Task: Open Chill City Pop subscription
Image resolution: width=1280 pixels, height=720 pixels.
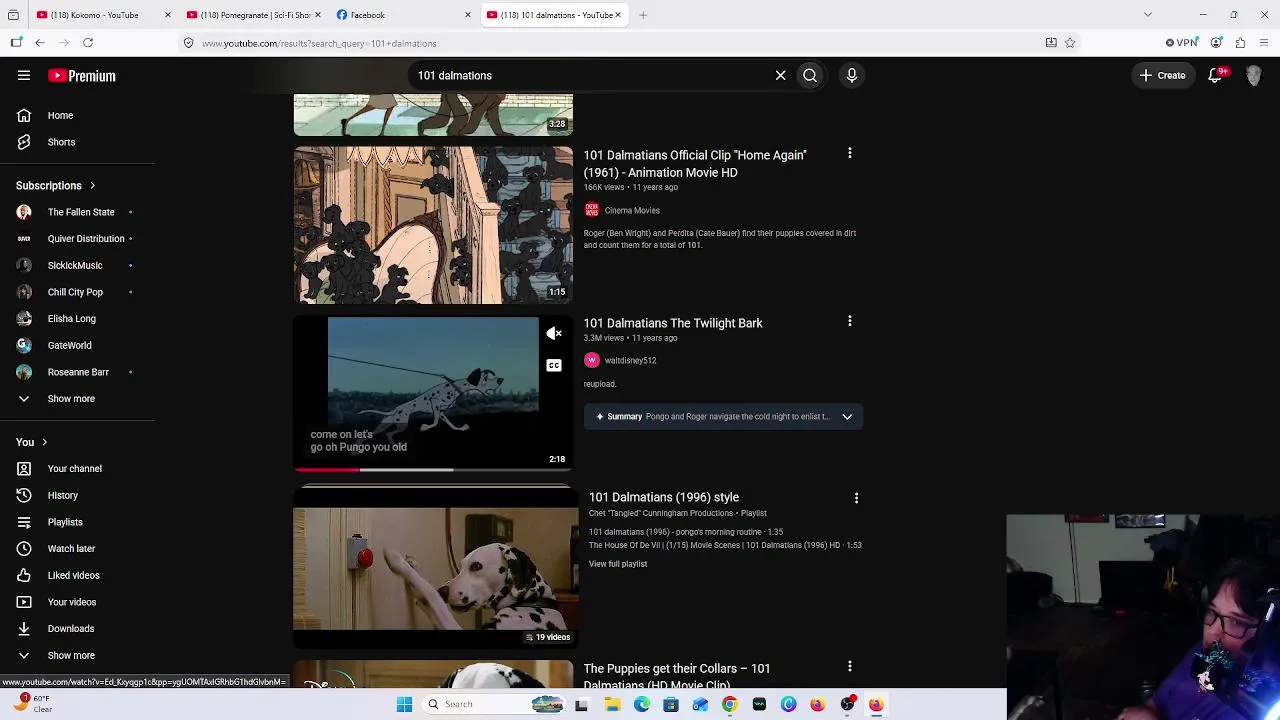Action: point(77,292)
